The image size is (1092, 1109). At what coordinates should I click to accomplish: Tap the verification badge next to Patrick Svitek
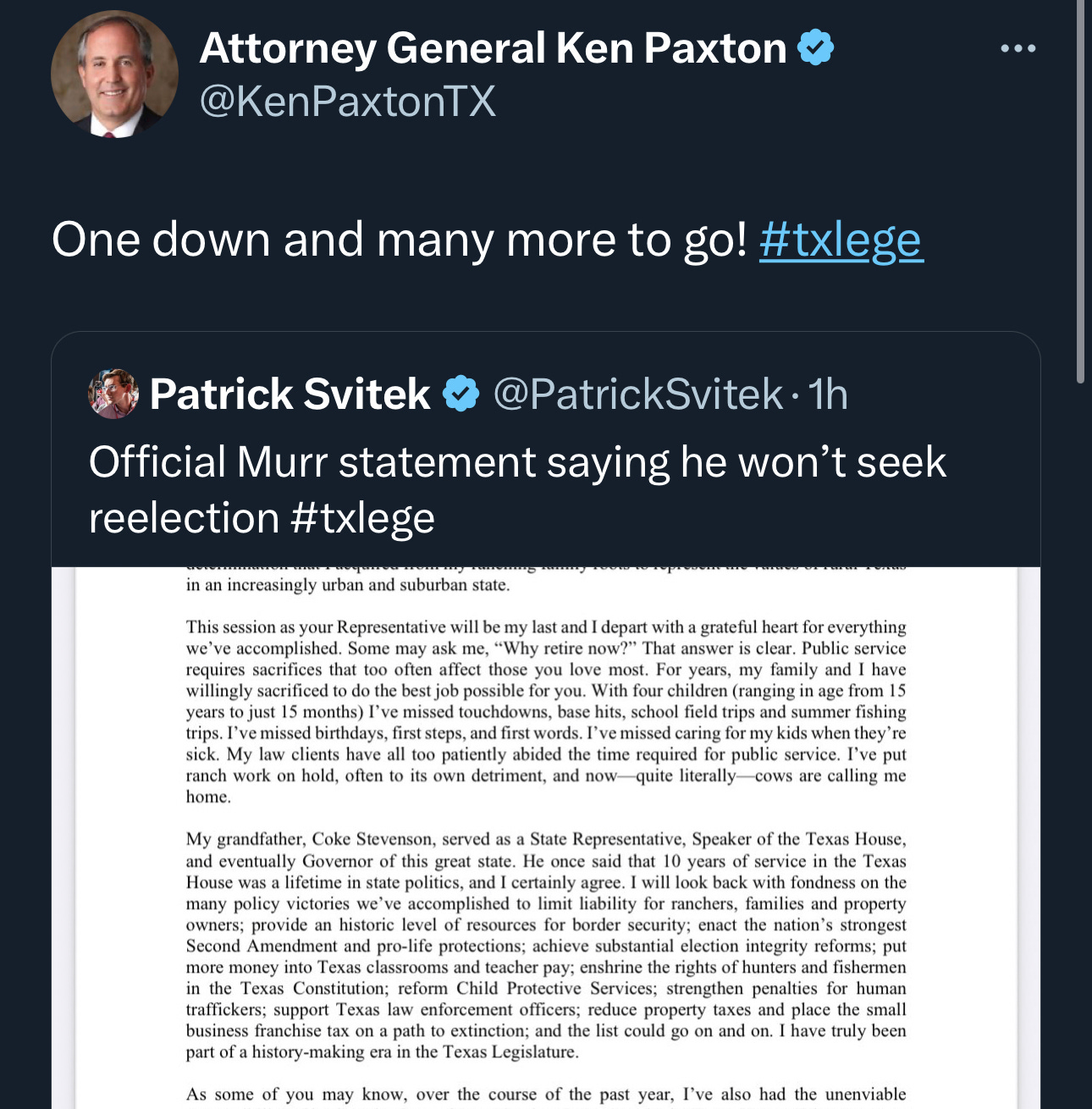click(x=460, y=392)
